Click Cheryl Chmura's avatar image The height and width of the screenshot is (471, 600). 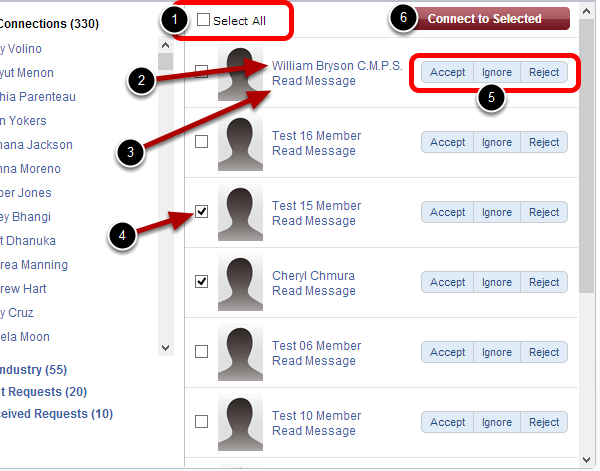(x=240, y=283)
